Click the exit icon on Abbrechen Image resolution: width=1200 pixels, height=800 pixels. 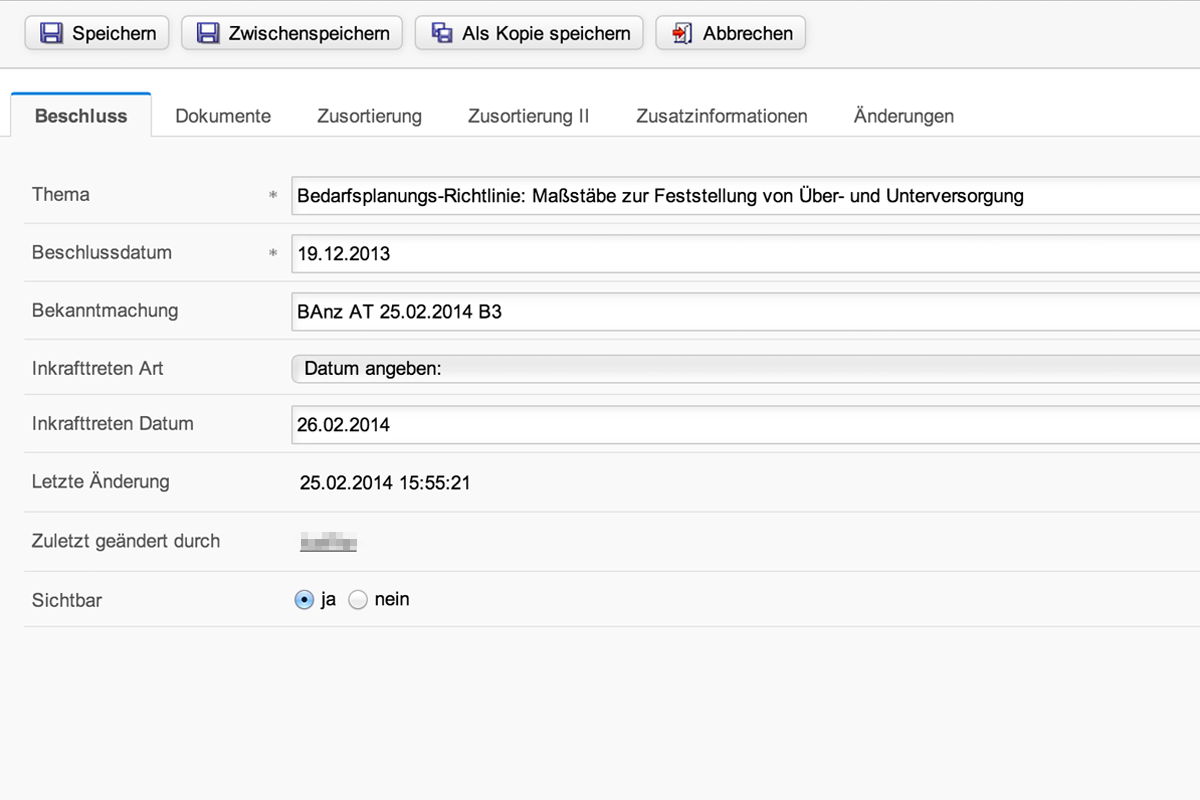coord(682,33)
